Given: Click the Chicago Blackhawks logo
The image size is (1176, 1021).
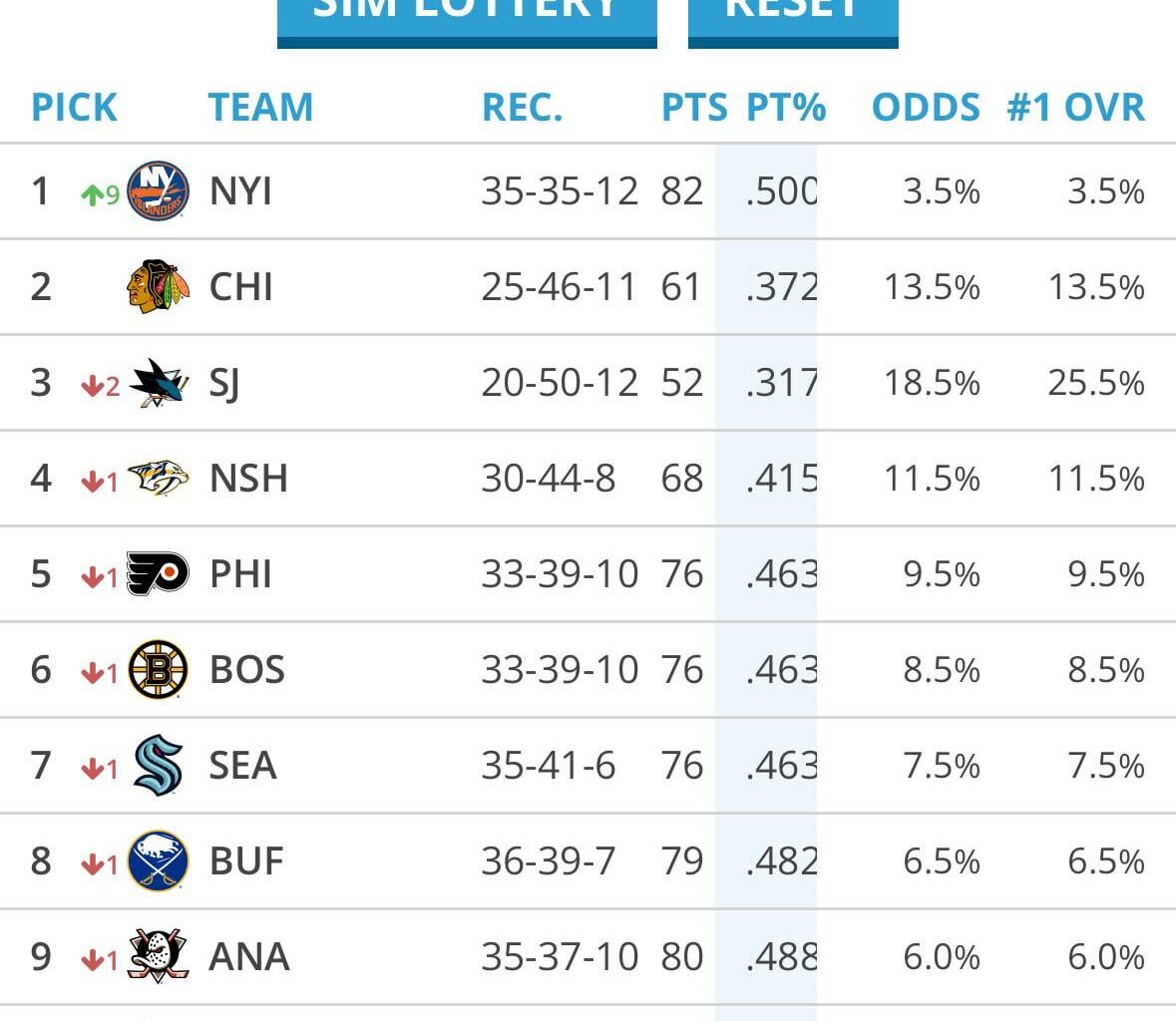Looking at the screenshot, I should (158, 287).
